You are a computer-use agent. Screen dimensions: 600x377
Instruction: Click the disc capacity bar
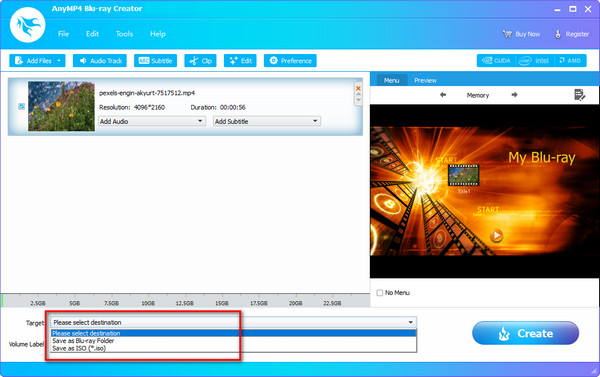[186, 300]
